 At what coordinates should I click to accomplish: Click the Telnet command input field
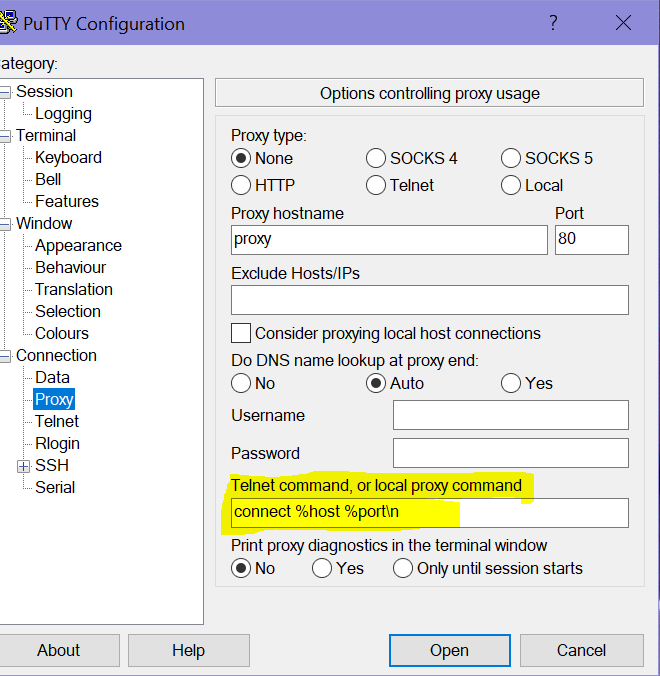[429, 513]
